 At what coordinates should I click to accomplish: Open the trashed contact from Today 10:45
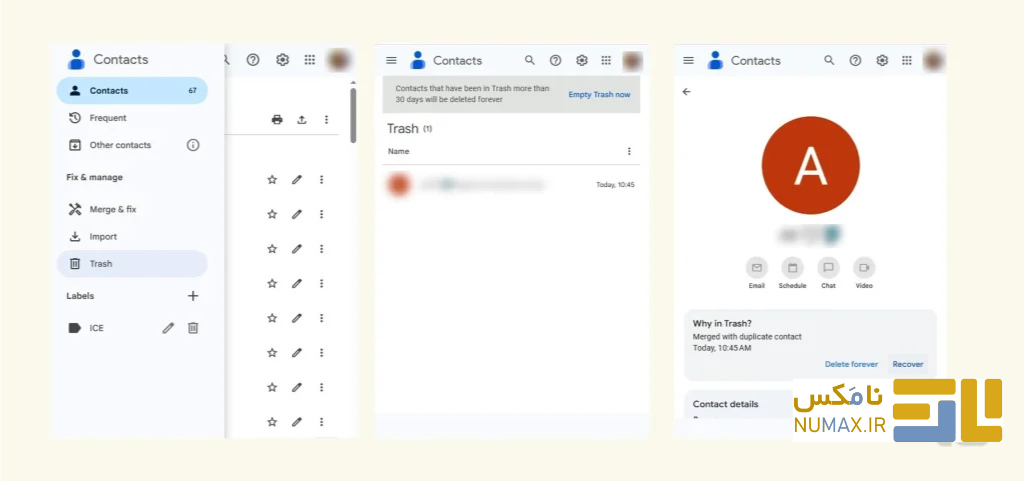click(x=511, y=185)
